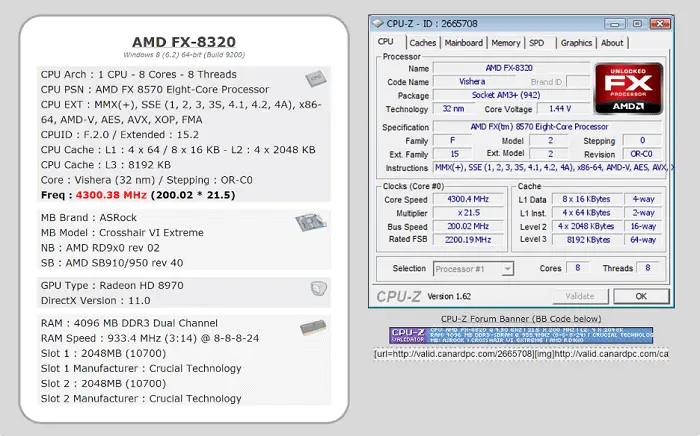Maximize the CPU-Z window

(x=638, y=24)
